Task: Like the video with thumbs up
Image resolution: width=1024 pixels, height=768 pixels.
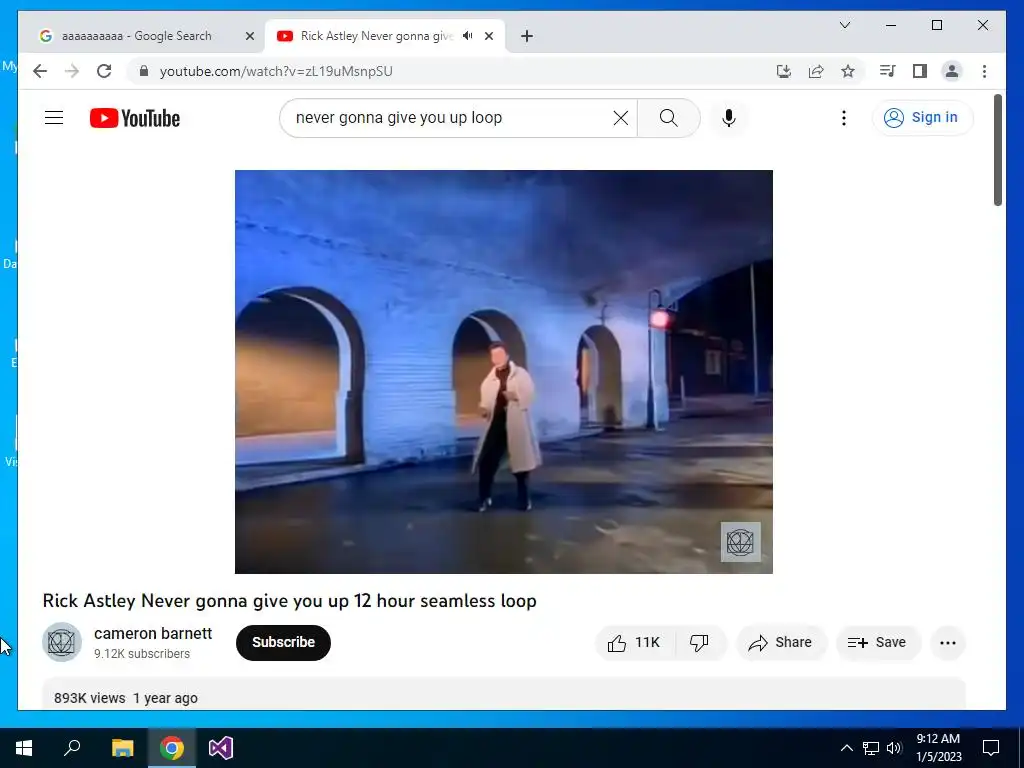Action: pos(634,643)
